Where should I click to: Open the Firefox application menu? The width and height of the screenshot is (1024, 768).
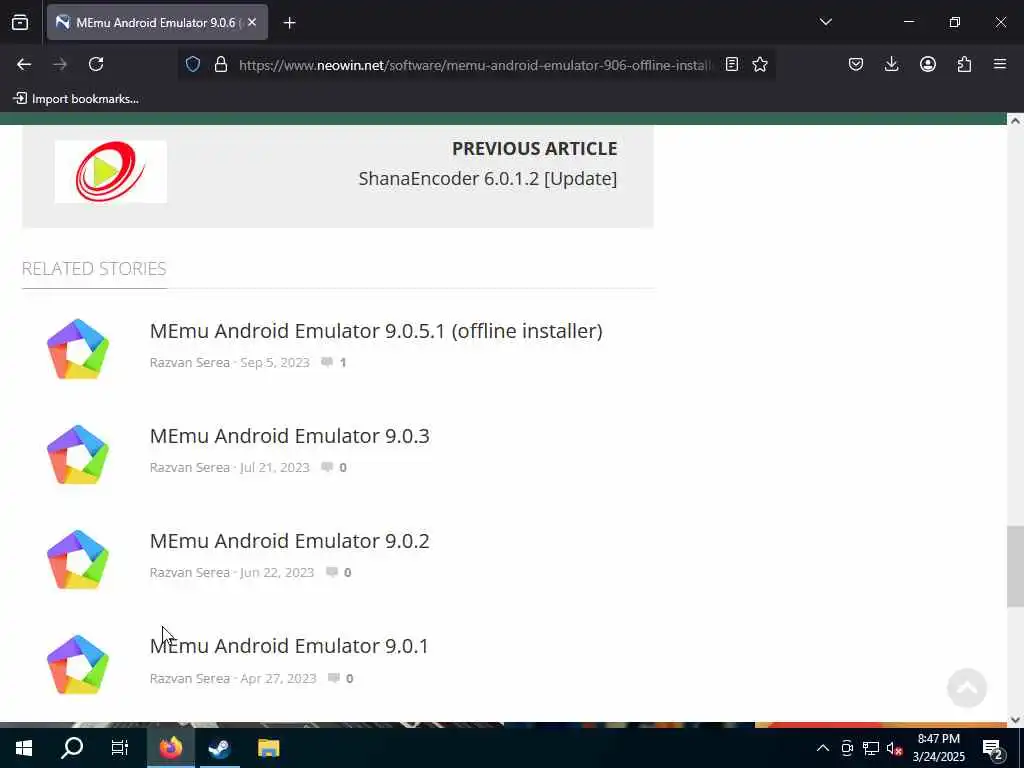(999, 64)
